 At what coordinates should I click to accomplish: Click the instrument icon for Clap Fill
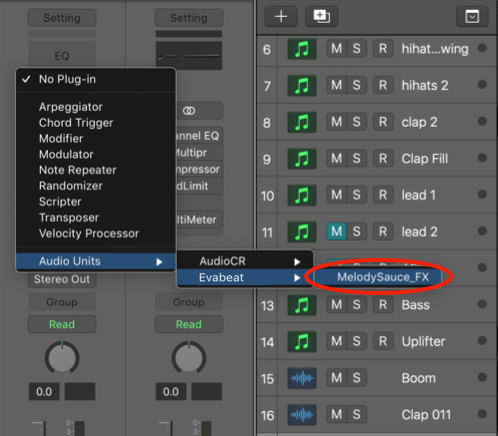[x=302, y=159]
